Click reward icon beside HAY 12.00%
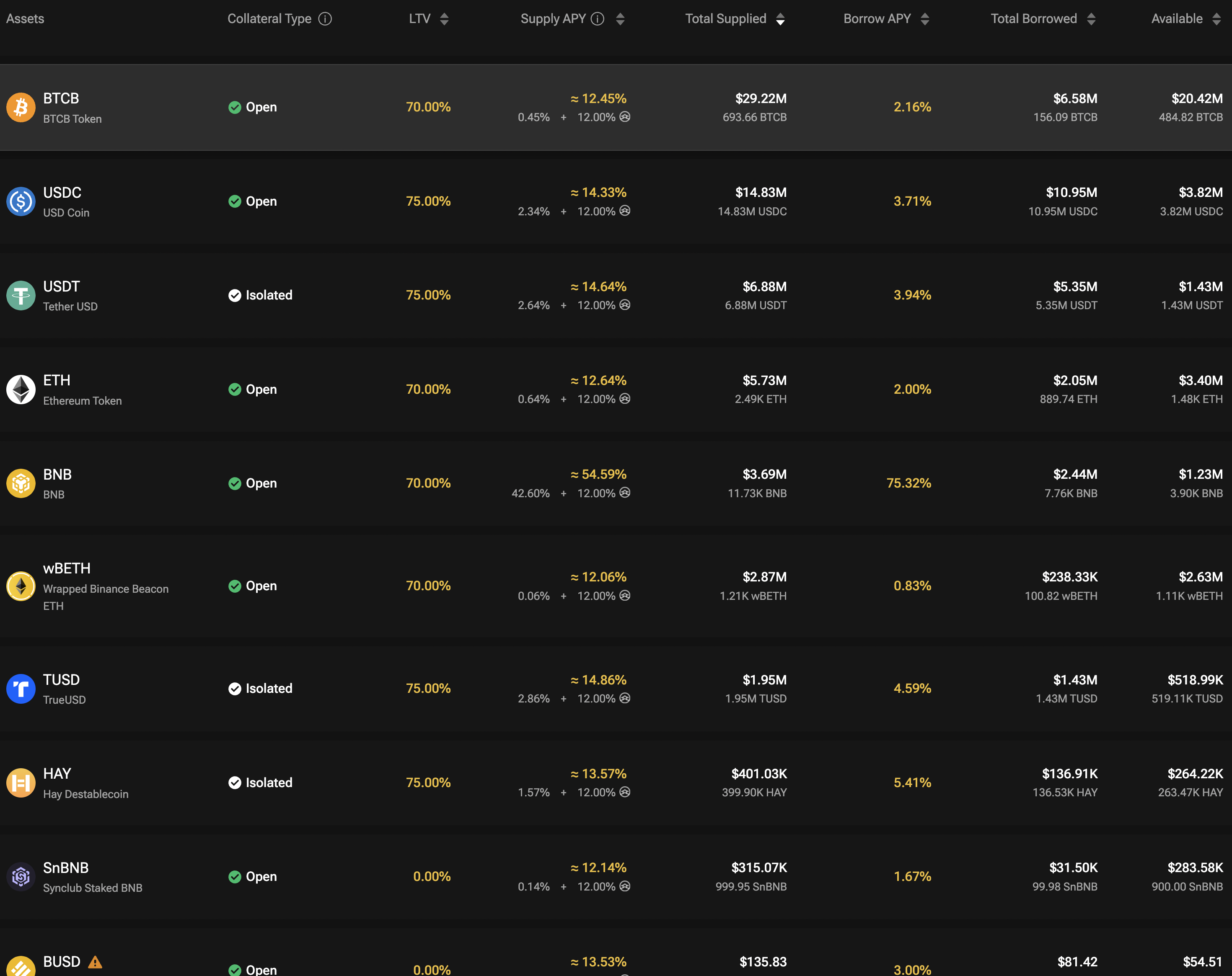 625,792
